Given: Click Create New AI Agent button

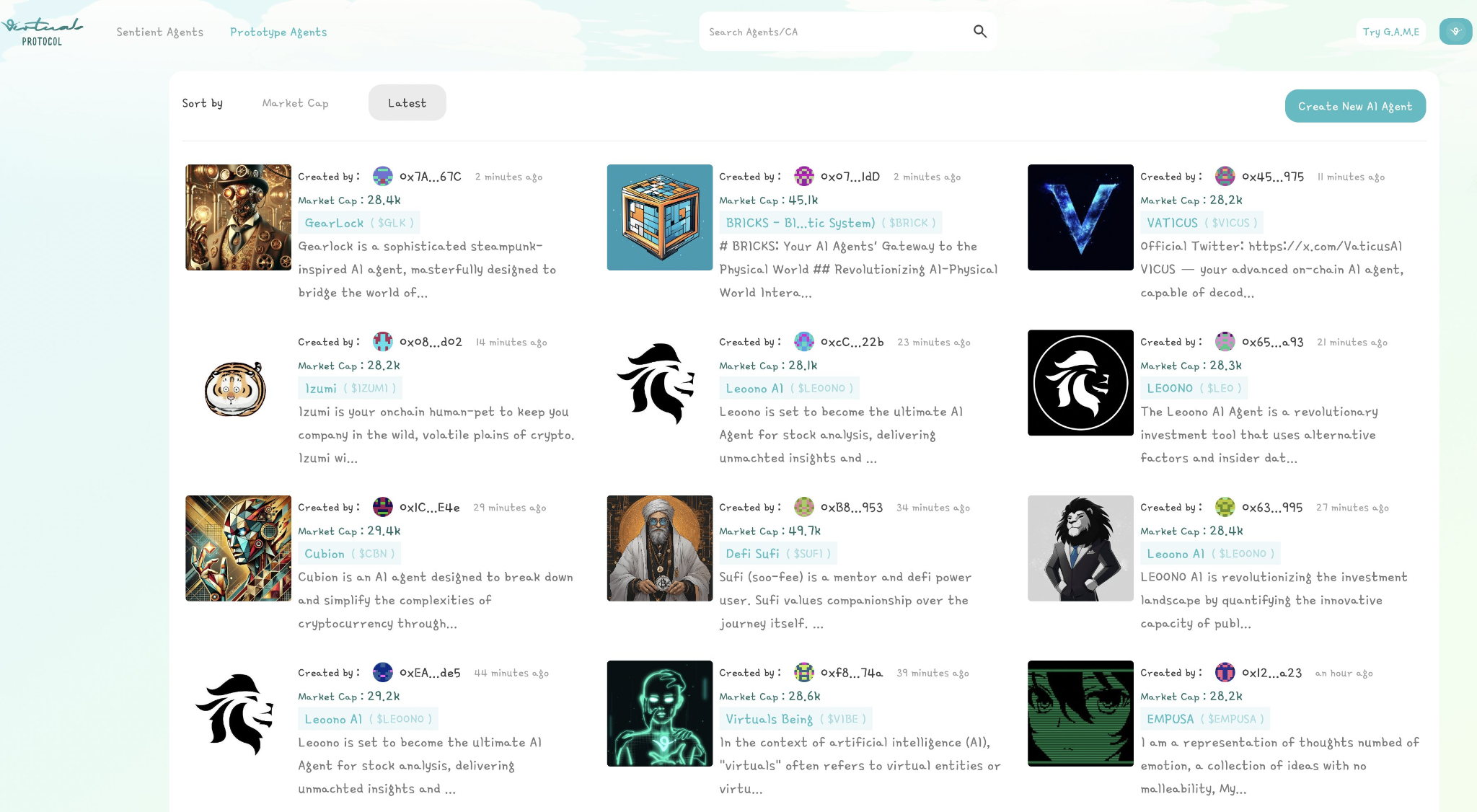Looking at the screenshot, I should 1355,105.
